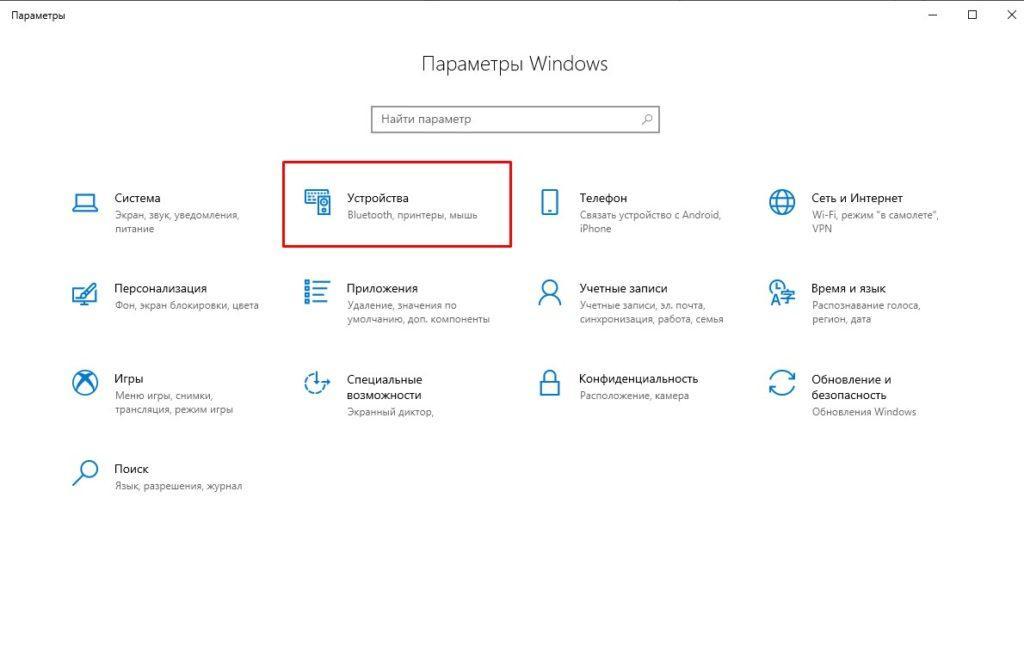
Task: Click the Учетные записи title
Action: pos(623,289)
